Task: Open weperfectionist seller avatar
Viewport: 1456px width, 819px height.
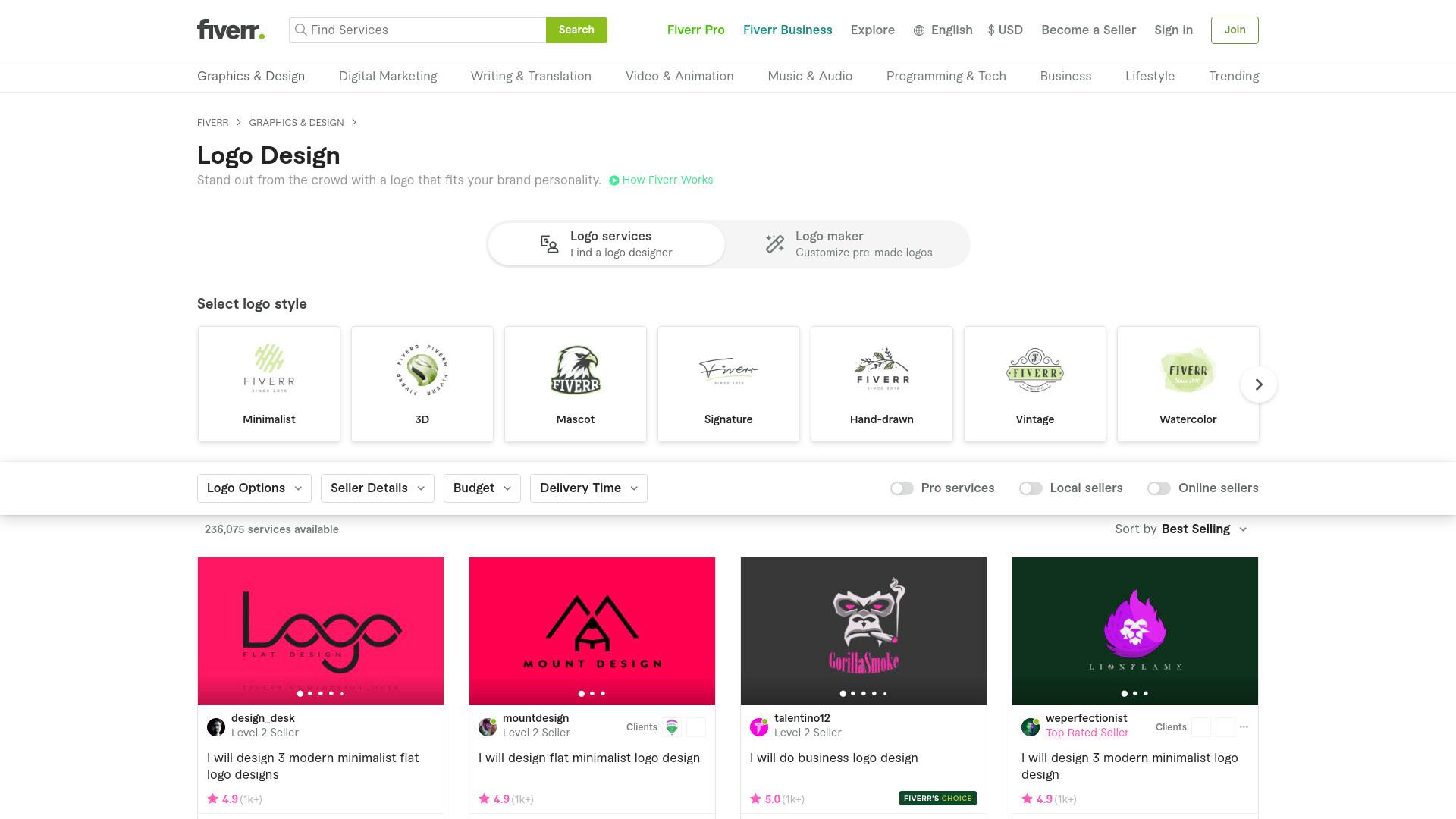Action: tap(1031, 727)
